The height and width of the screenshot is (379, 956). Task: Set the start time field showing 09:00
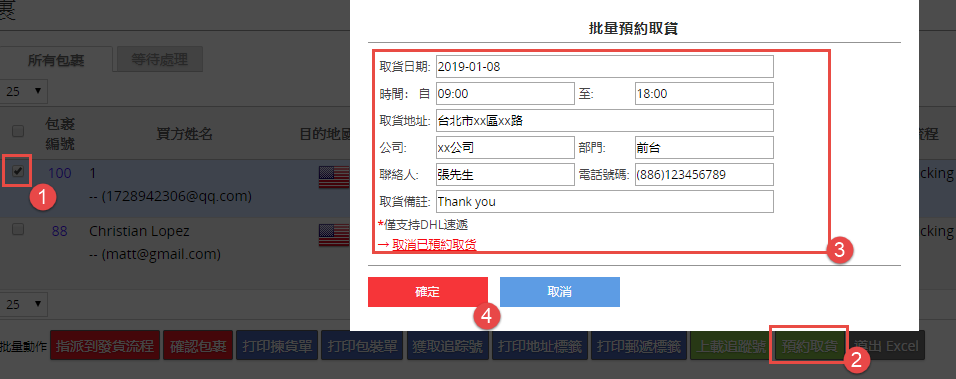(x=505, y=93)
